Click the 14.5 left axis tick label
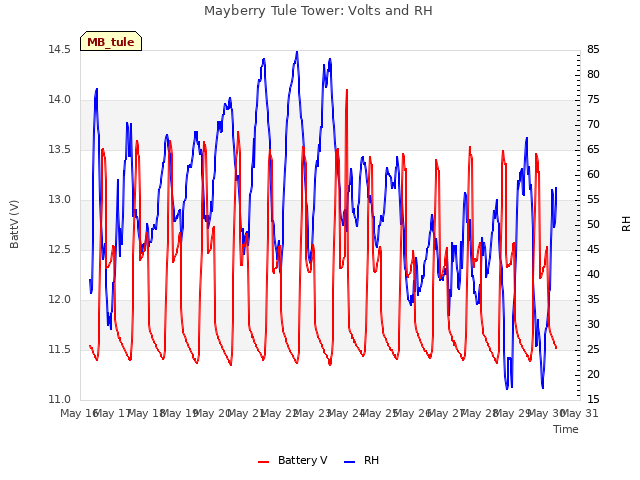640x480 pixels. tap(60, 50)
